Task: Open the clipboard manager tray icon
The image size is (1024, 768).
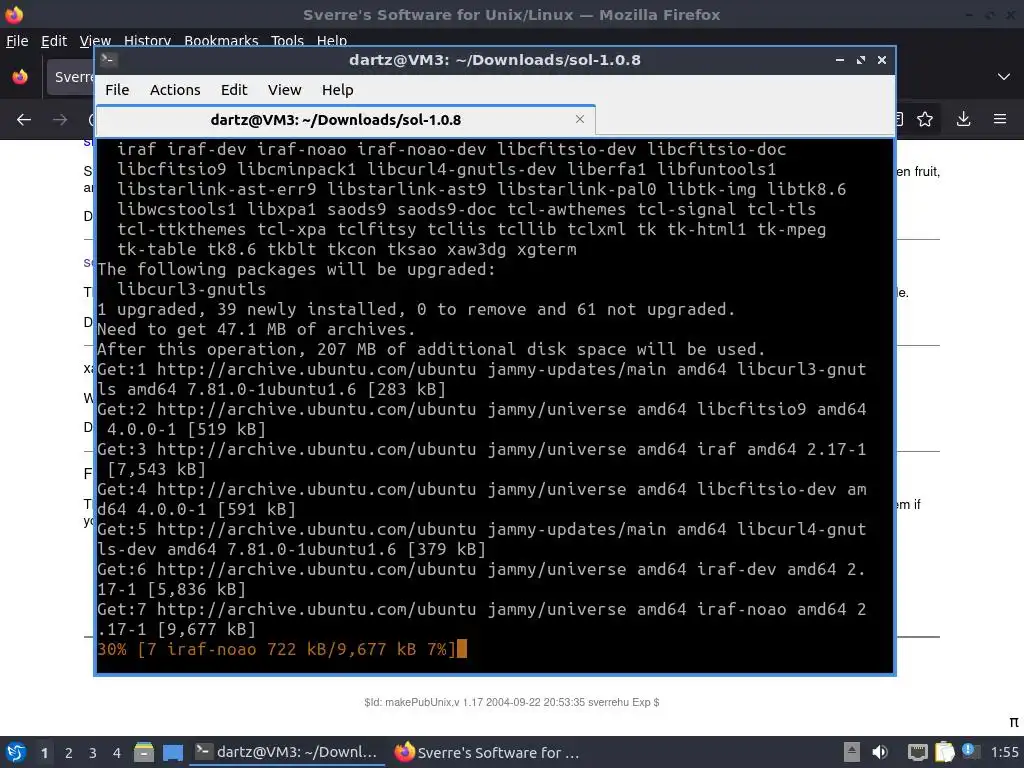Action: coord(944,752)
